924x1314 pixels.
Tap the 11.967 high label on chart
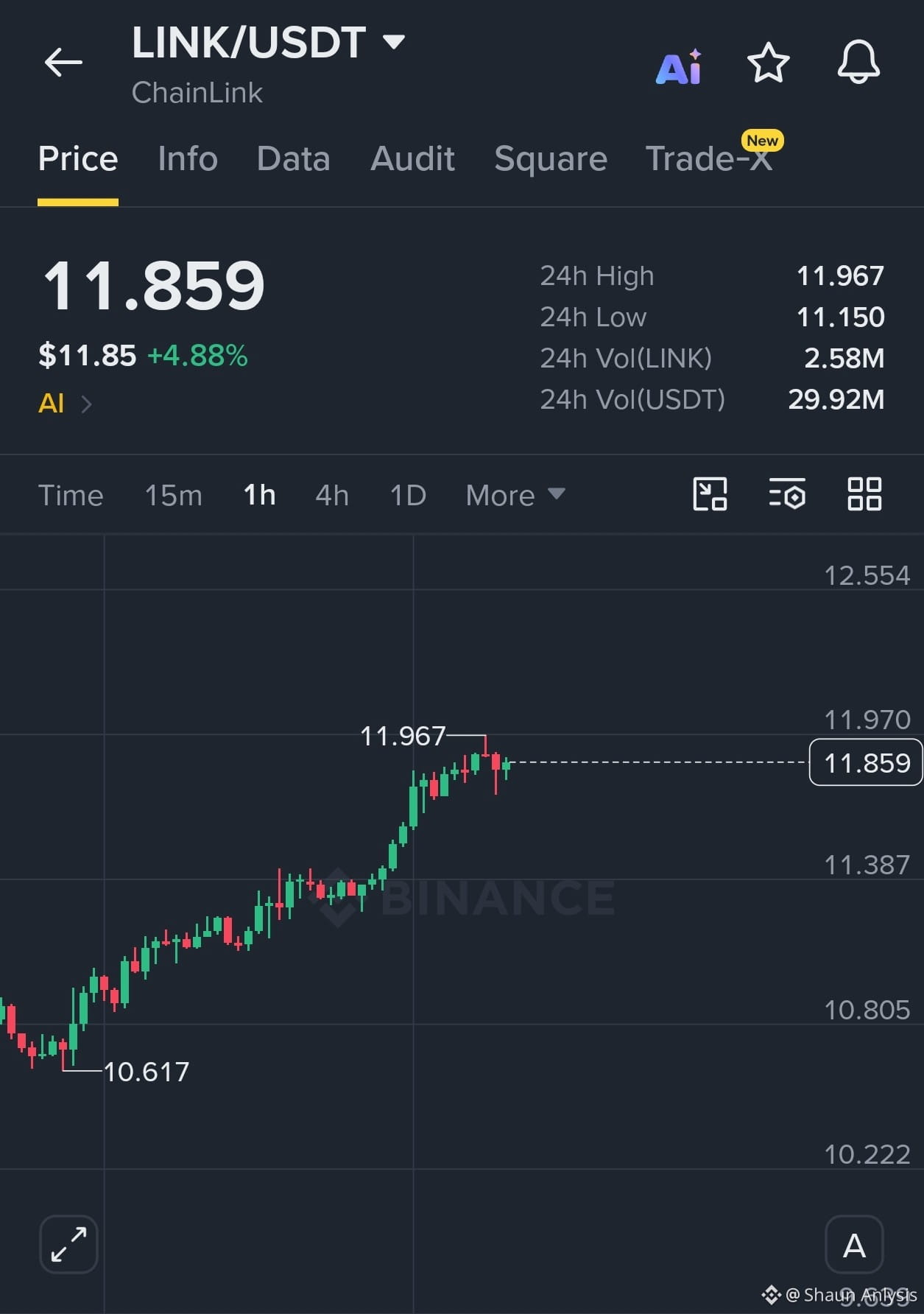tap(403, 736)
